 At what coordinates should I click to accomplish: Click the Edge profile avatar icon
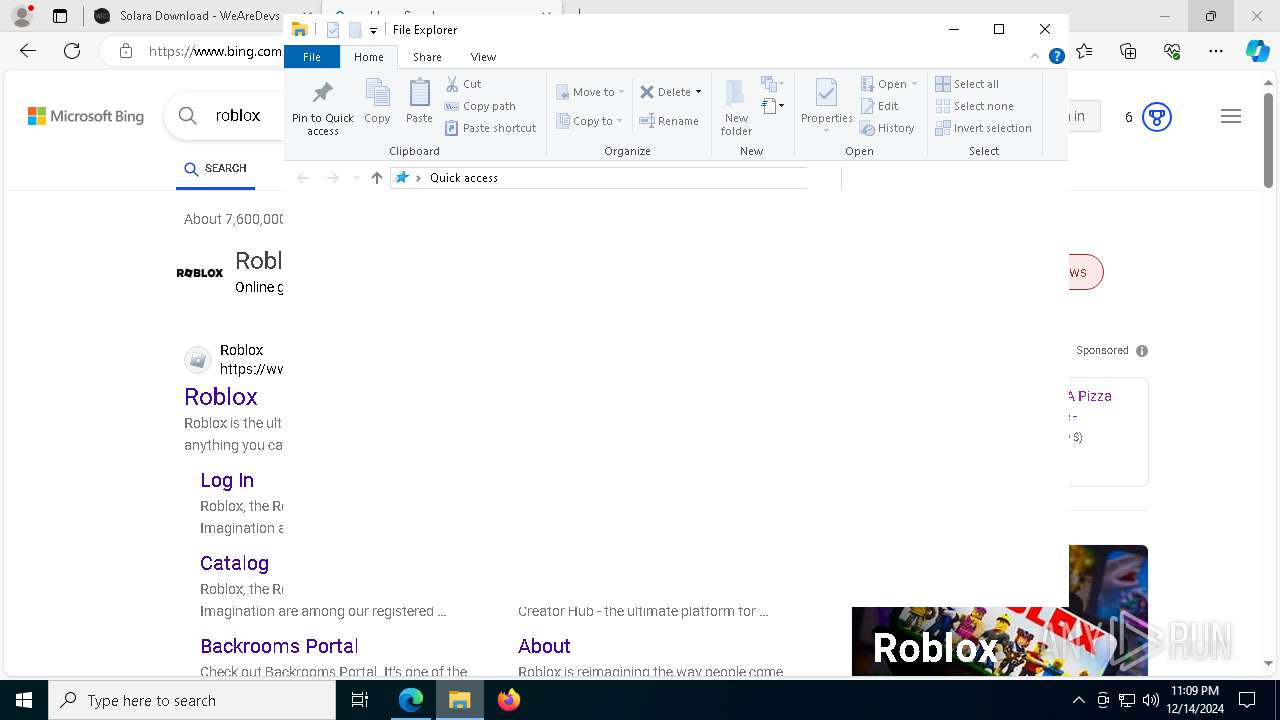(21, 16)
